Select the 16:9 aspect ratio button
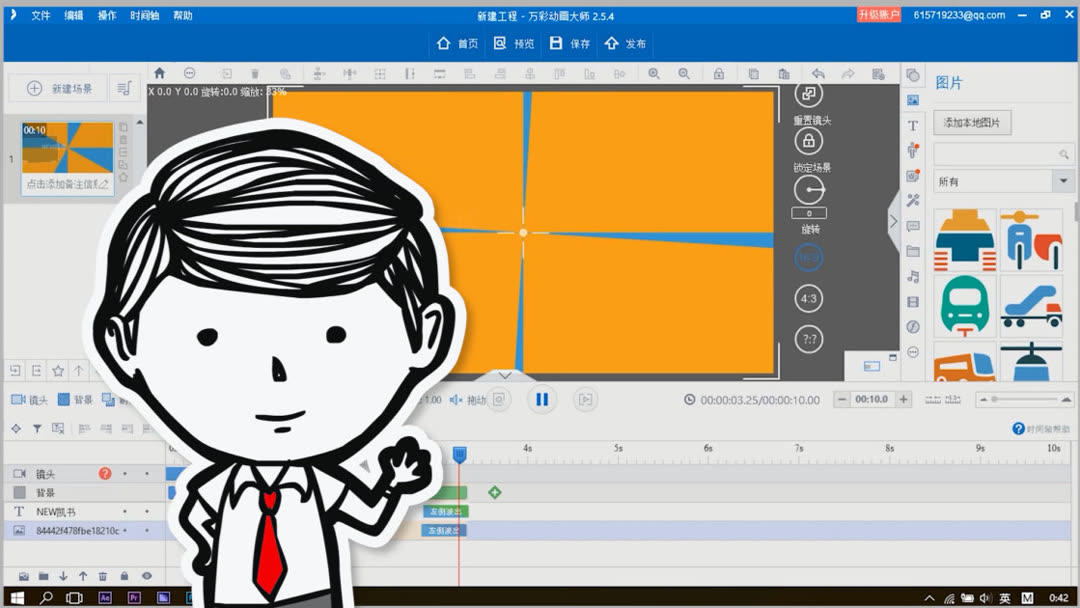This screenshot has height=608, width=1080. coord(809,258)
